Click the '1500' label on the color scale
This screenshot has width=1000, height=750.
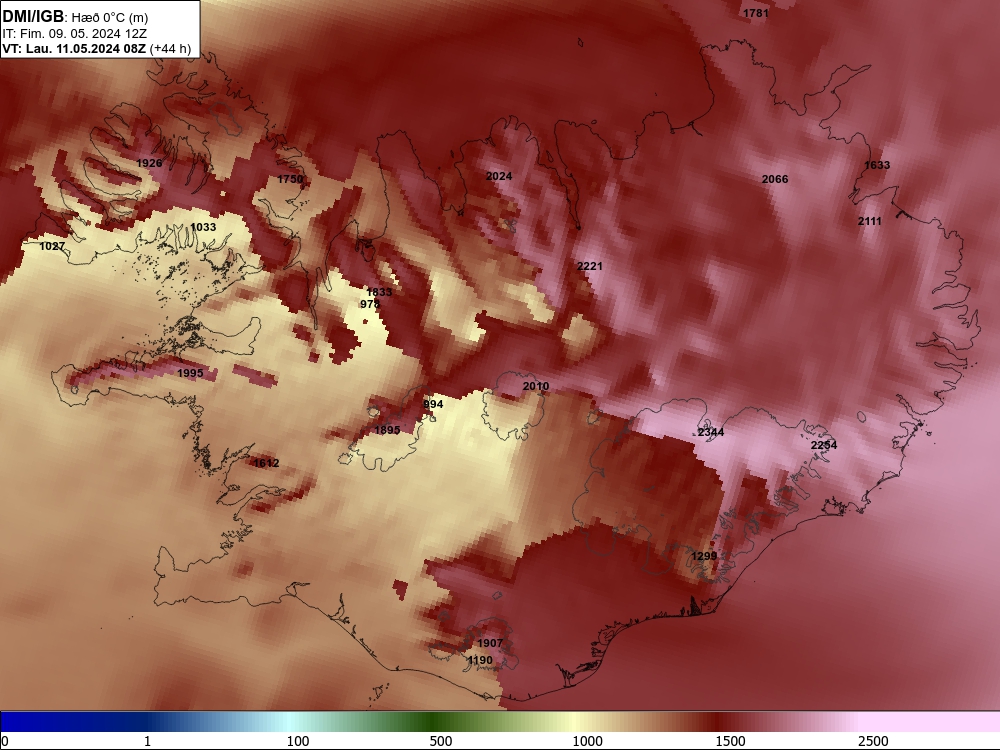tap(730, 741)
